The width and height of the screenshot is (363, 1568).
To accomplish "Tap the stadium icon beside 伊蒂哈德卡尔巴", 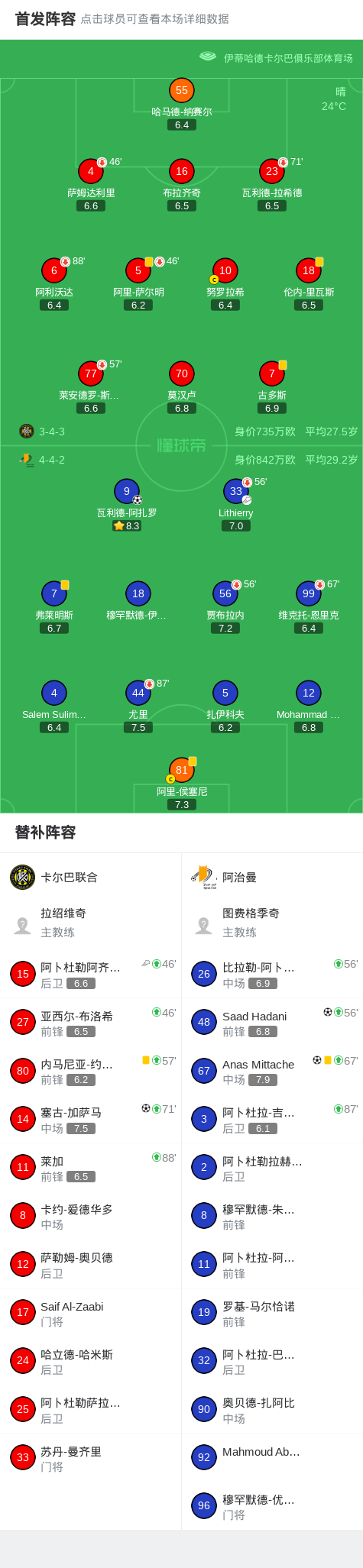I will coord(208,57).
